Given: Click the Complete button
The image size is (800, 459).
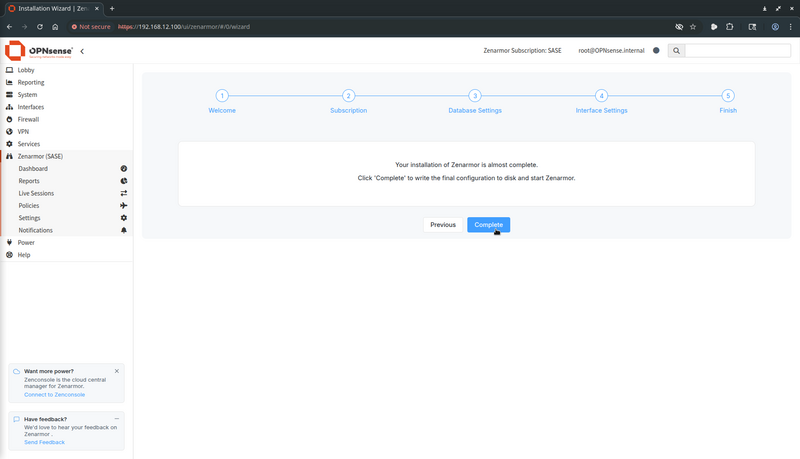Looking at the screenshot, I should 488,225.
